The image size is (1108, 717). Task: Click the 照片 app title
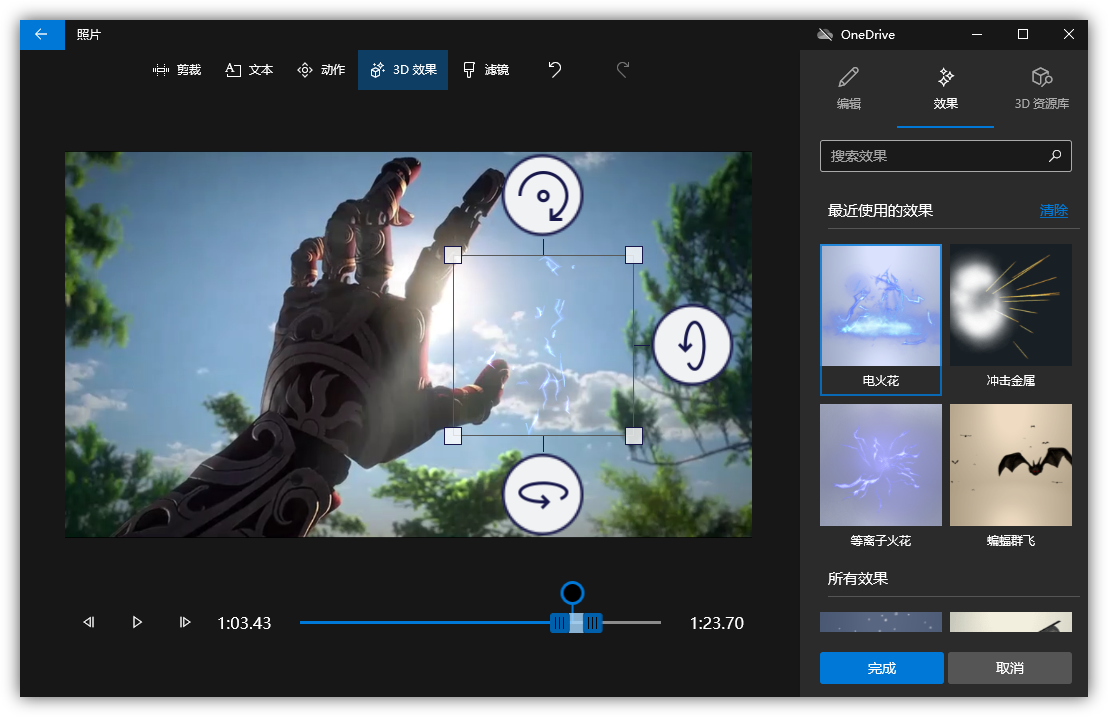click(x=89, y=35)
